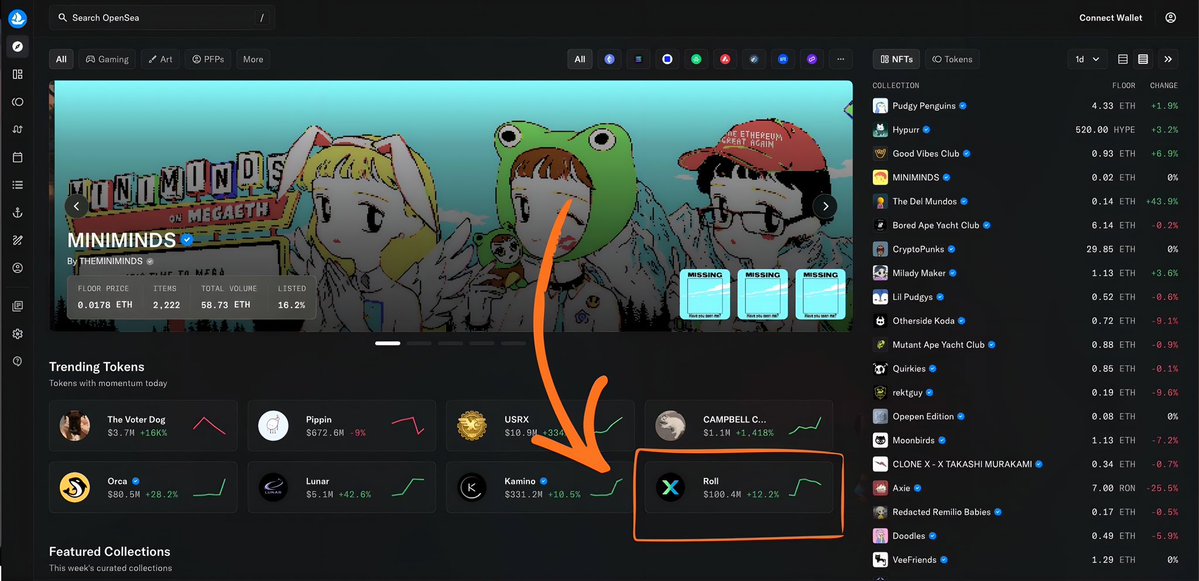Open THEMINIMINDS creator link
Viewport: 1199px width, 581px height.
(x=112, y=261)
